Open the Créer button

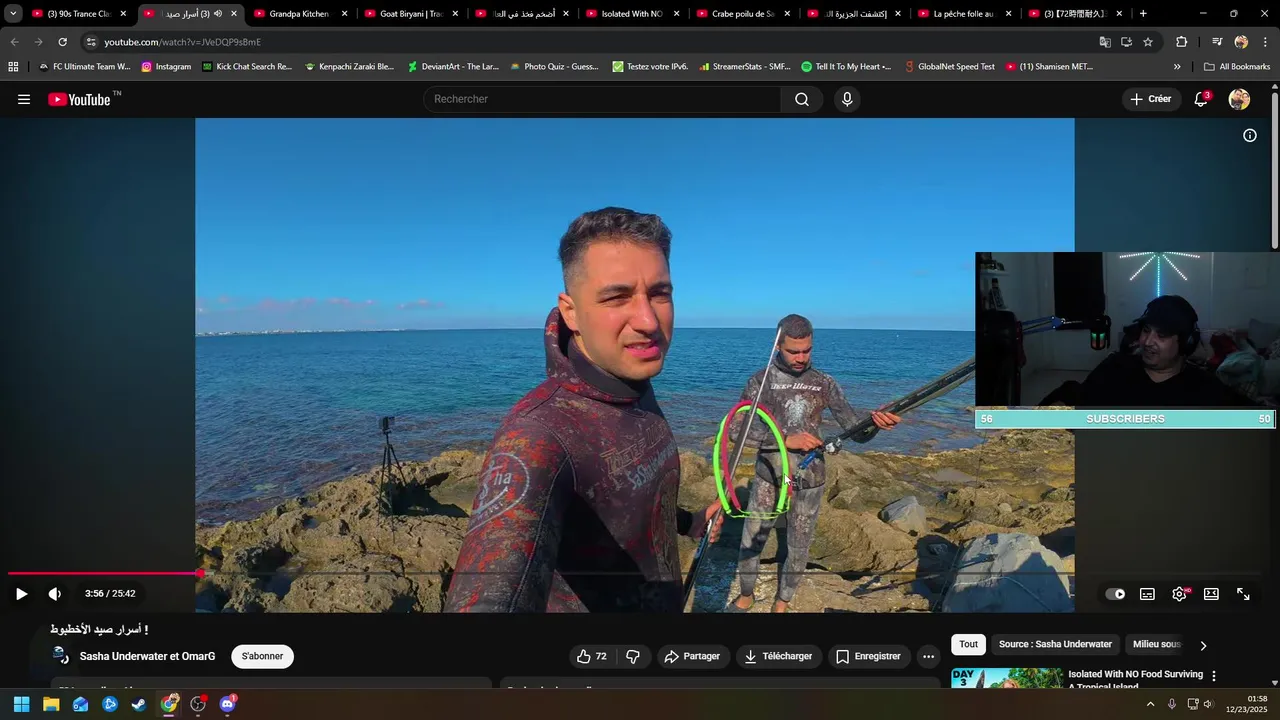pyautogui.click(x=1151, y=99)
